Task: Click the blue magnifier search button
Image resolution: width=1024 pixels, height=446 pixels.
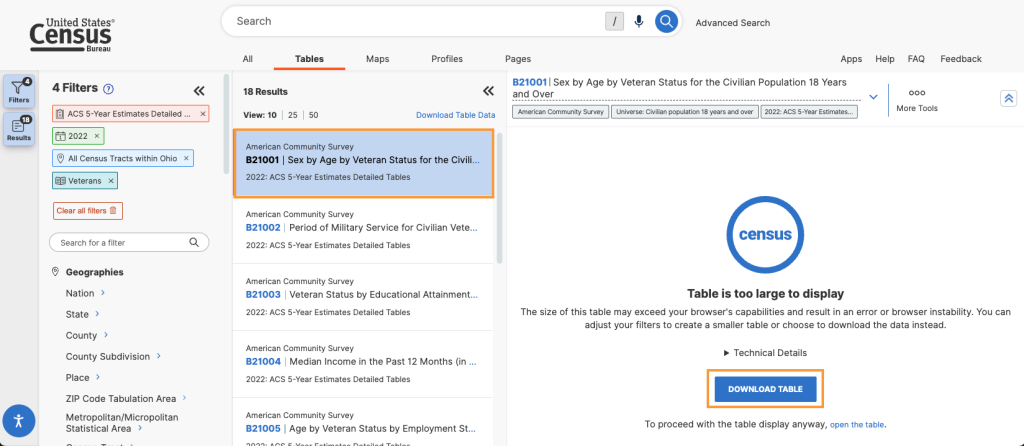Action: point(666,21)
